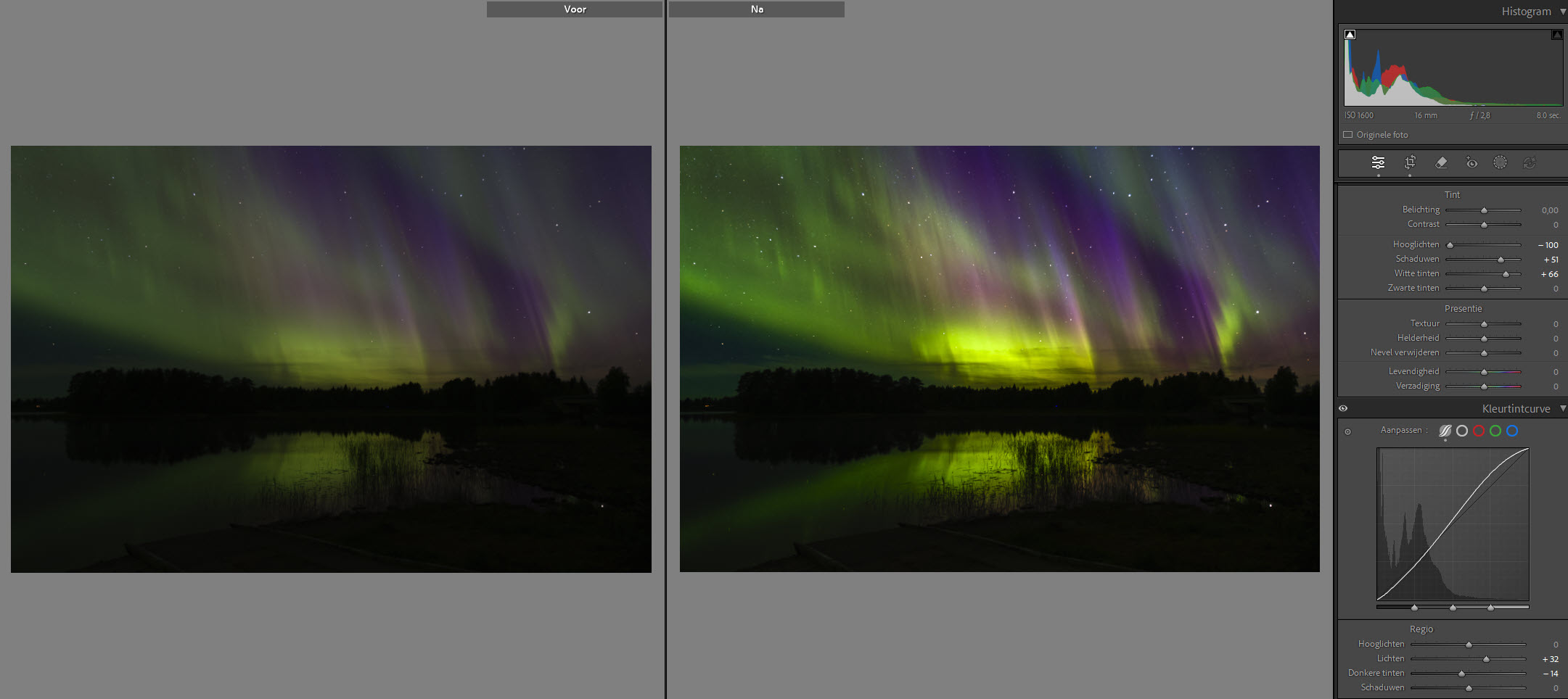
Task: Click the Schaduwen slider handle under Tint
Action: coord(1501,260)
